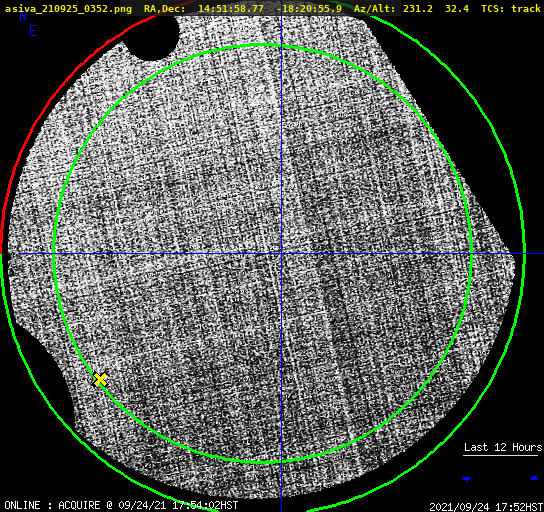544x512 pixels.
Task: Click the 2021/09/24 17:52HST timestamp
Action: pos(486,507)
